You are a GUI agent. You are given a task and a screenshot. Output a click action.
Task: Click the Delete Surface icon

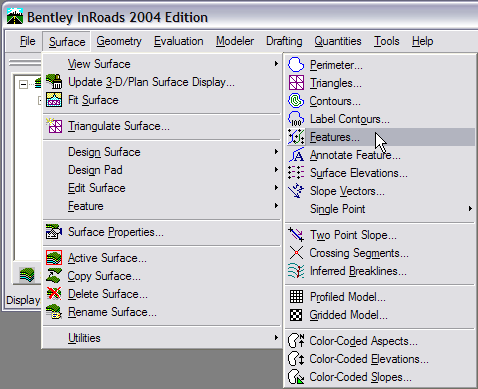pos(54,294)
